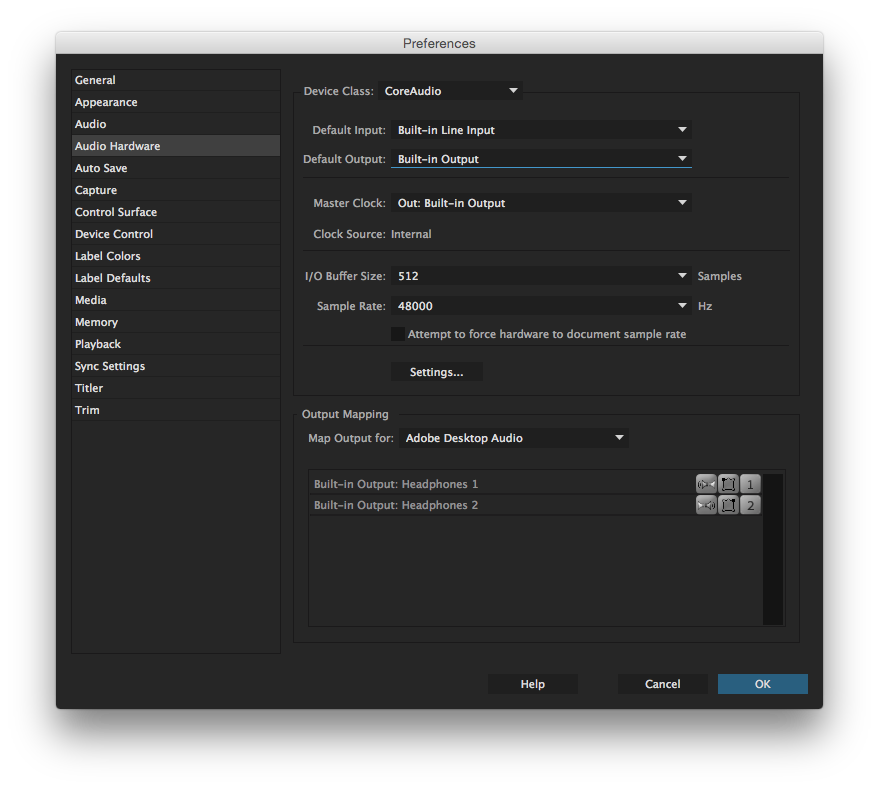
Task: Select the Built-in Output: Headphones 1 row
Action: pos(535,484)
